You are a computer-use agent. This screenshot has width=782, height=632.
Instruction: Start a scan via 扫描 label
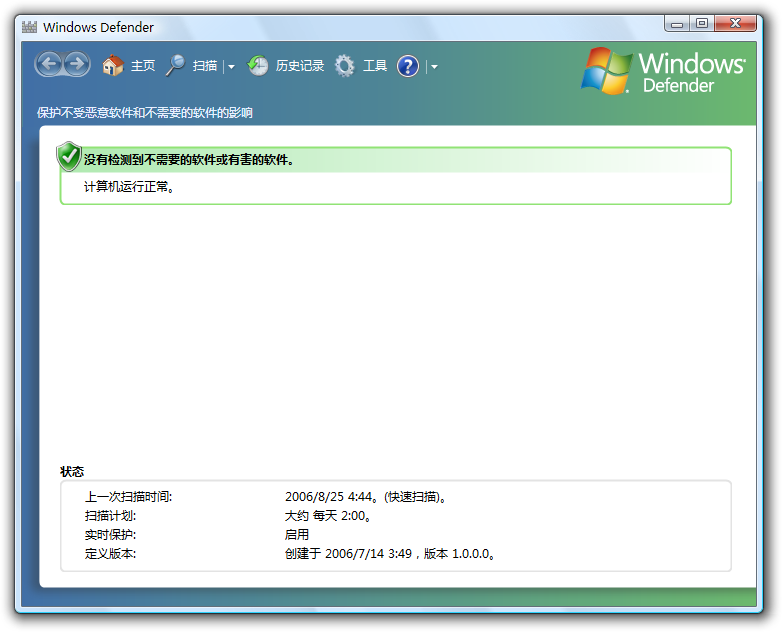(204, 66)
